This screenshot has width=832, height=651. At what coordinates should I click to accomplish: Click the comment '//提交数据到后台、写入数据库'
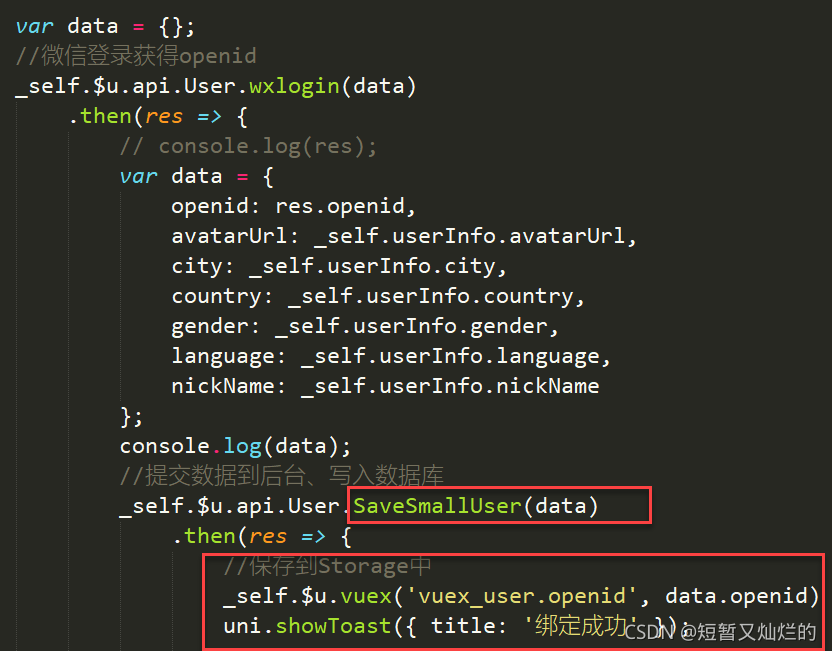(281, 475)
